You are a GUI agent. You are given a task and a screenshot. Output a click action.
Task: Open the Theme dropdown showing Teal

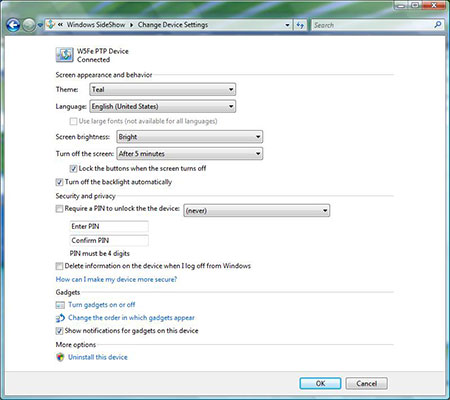(163, 89)
